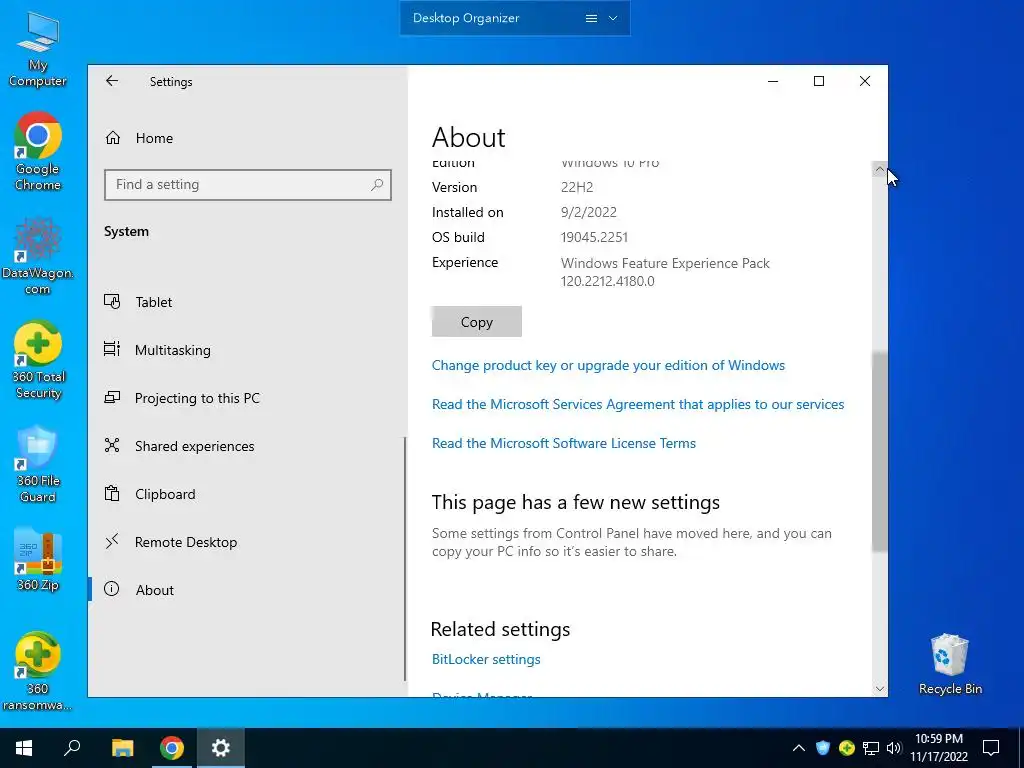Go back using the Settings back arrow
This screenshot has width=1024, height=768.
point(112,81)
